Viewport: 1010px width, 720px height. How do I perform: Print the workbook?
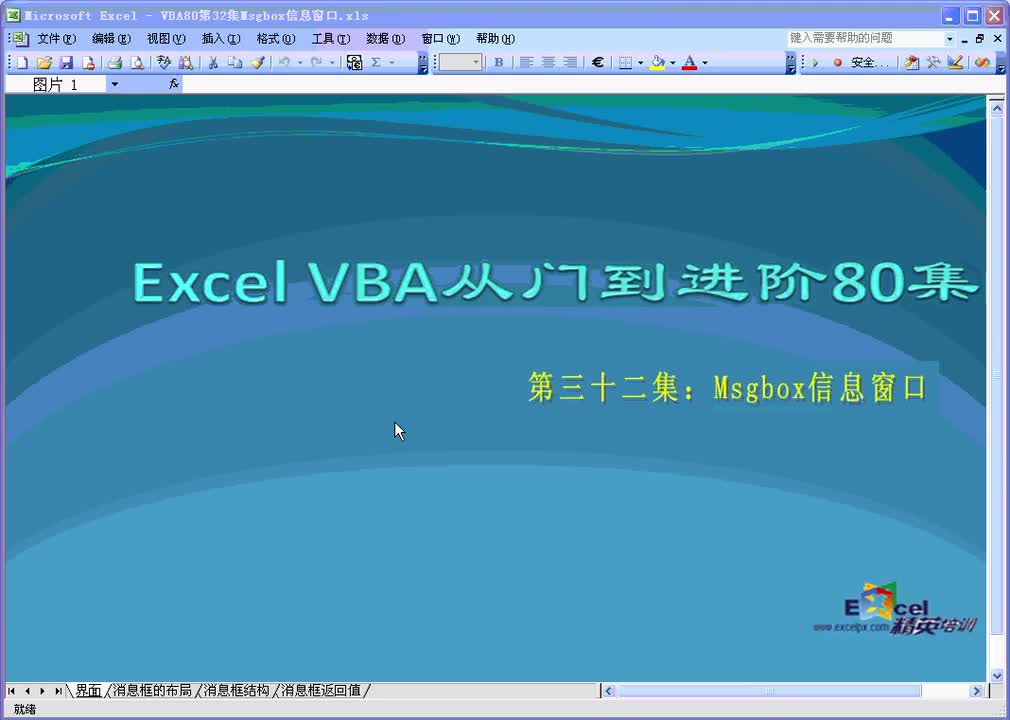tap(115, 62)
